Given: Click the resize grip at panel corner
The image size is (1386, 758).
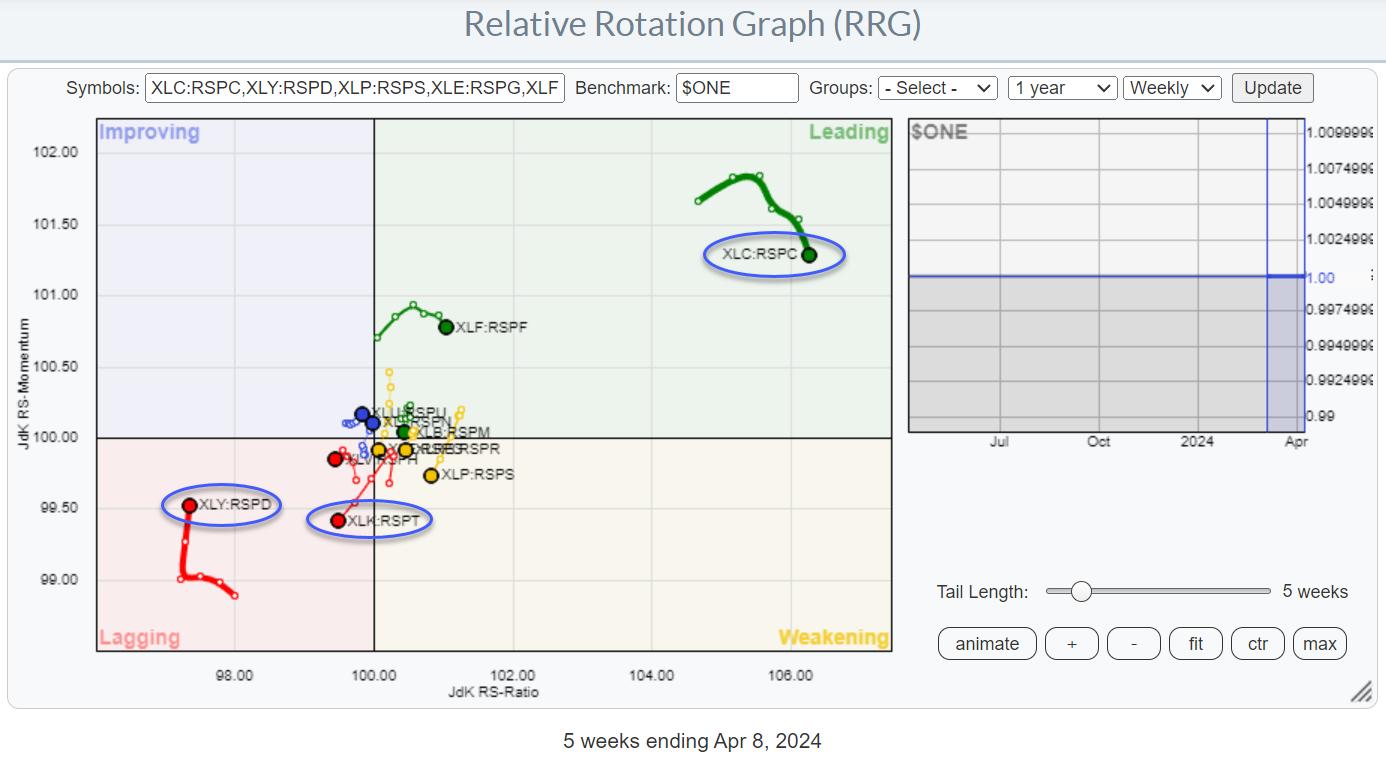Looking at the screenshot, I should (x=1362, y=693).
